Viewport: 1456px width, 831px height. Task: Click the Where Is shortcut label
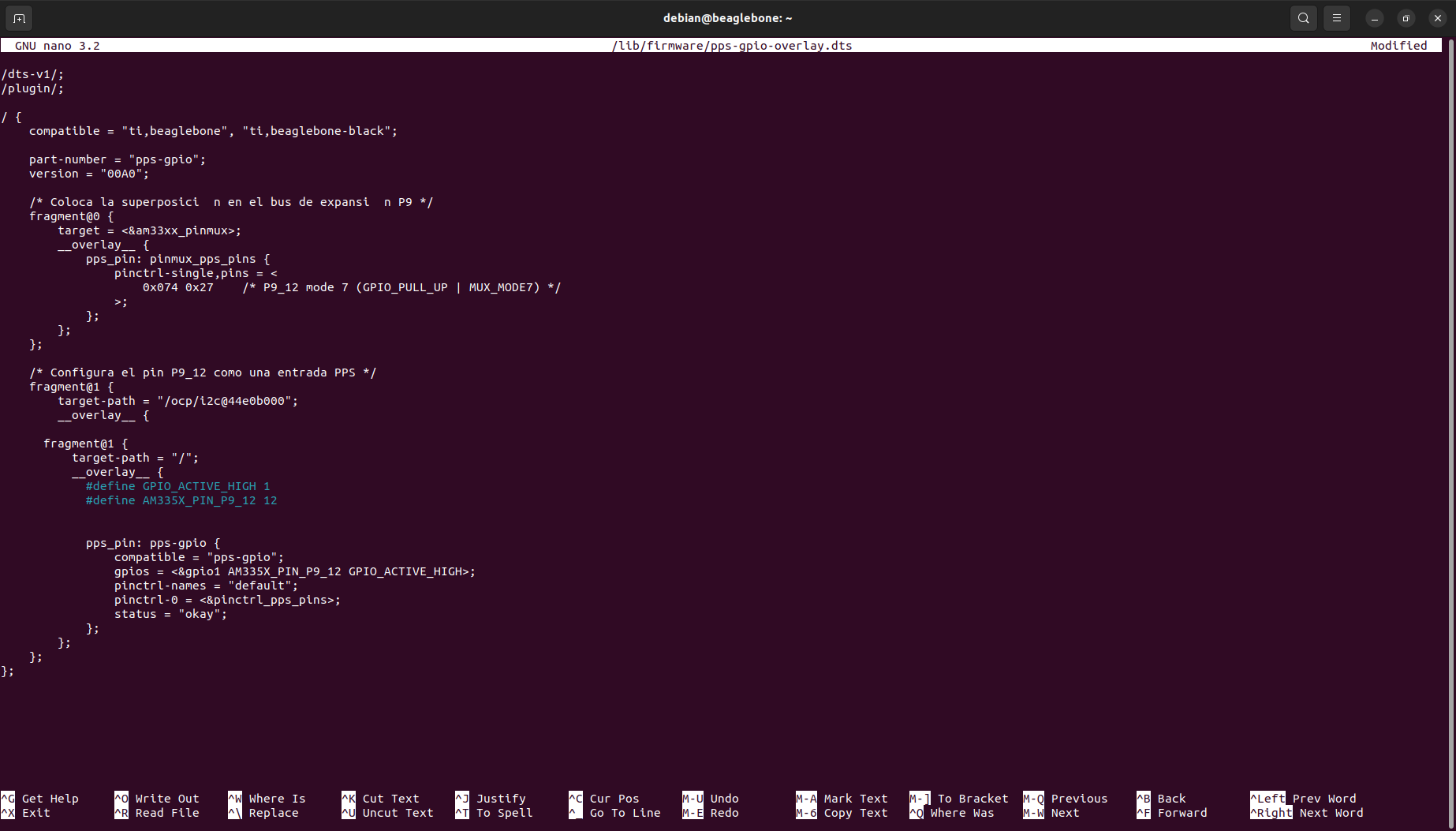pos(277,799)
